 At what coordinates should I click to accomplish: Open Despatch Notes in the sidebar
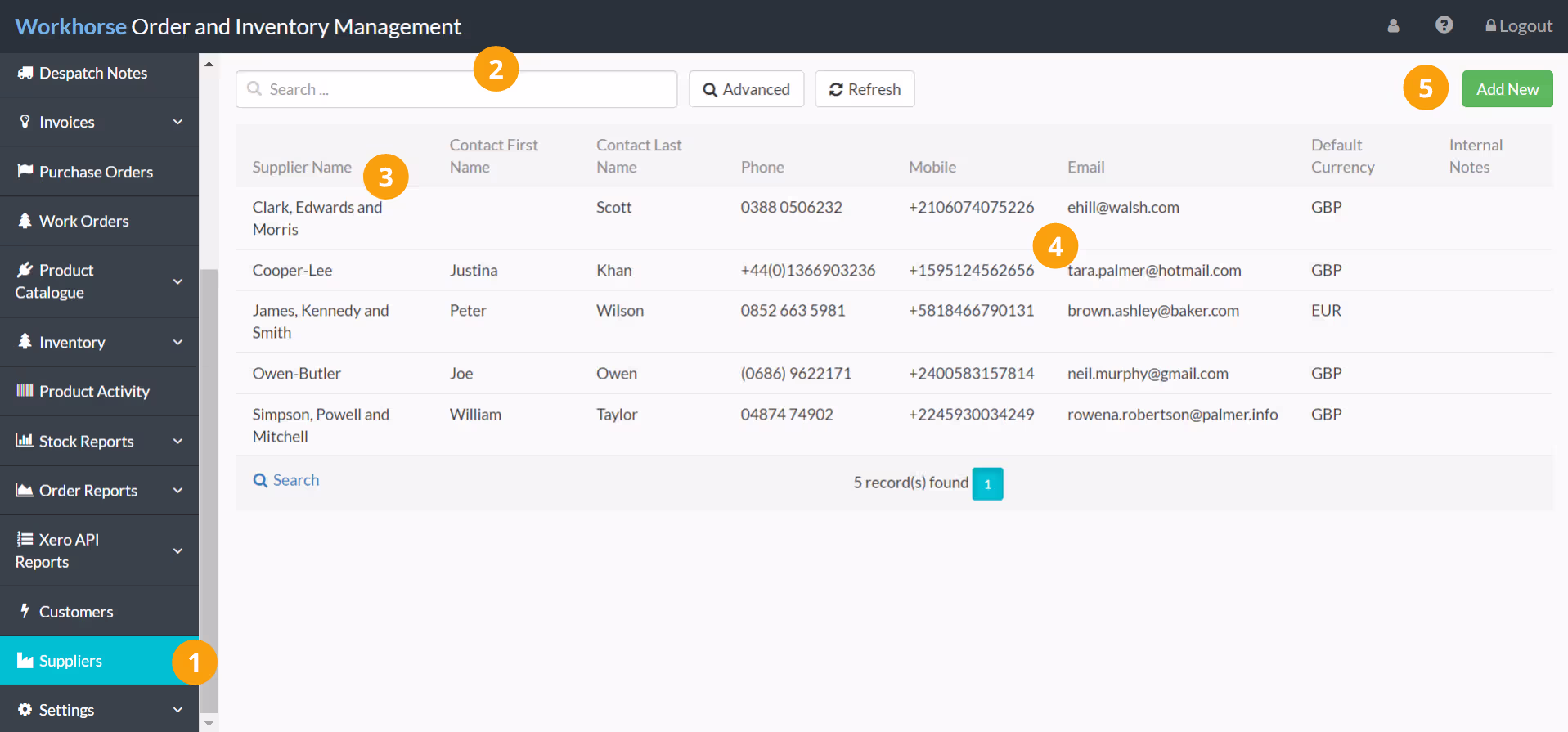point(99,74)
